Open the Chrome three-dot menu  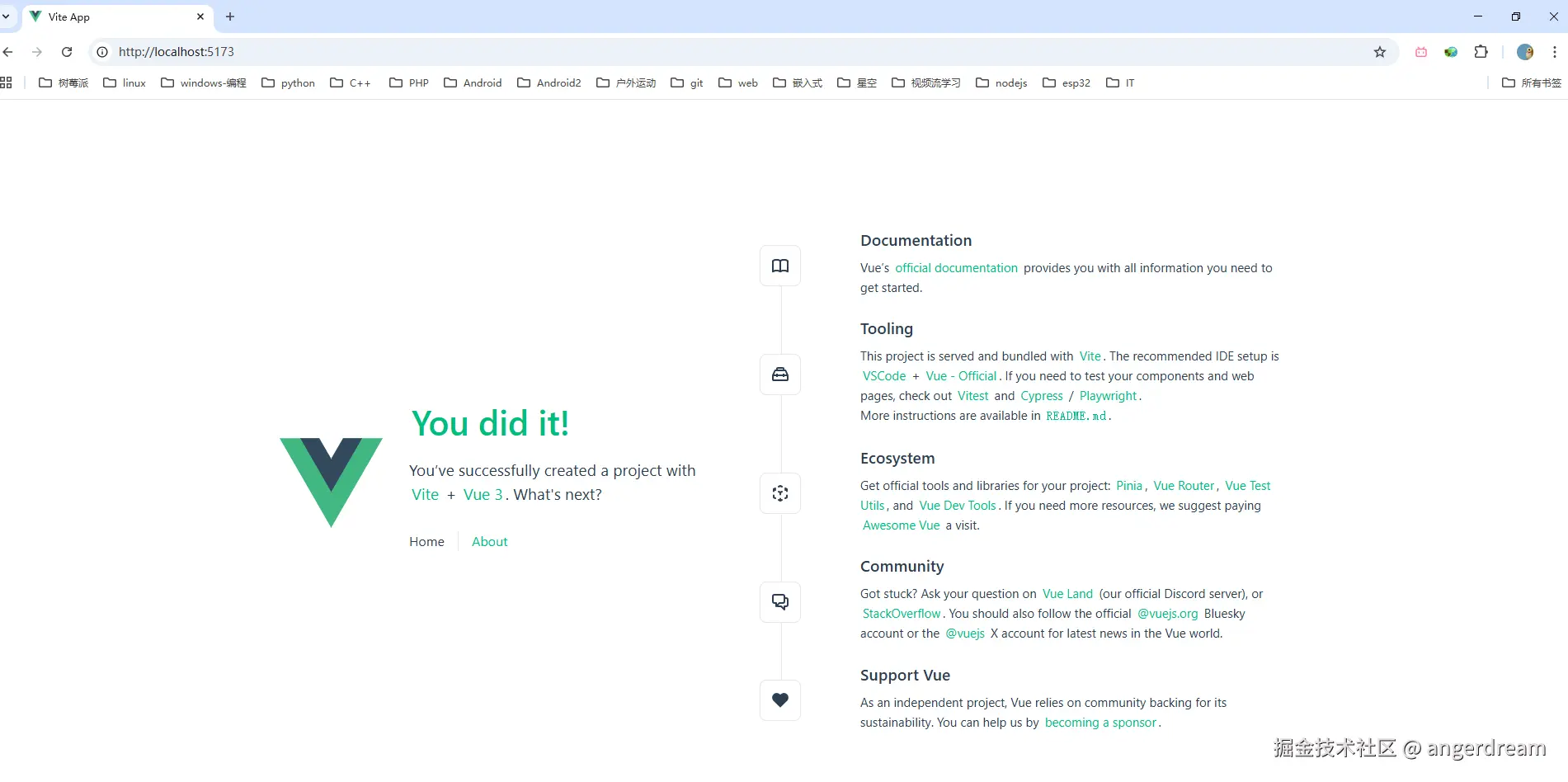[1554, 51]
